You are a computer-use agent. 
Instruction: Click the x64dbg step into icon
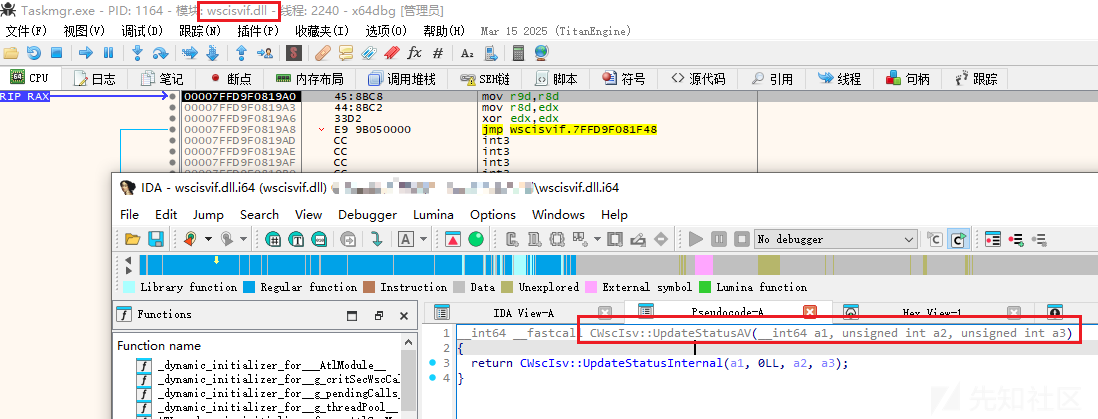point(138,53)
